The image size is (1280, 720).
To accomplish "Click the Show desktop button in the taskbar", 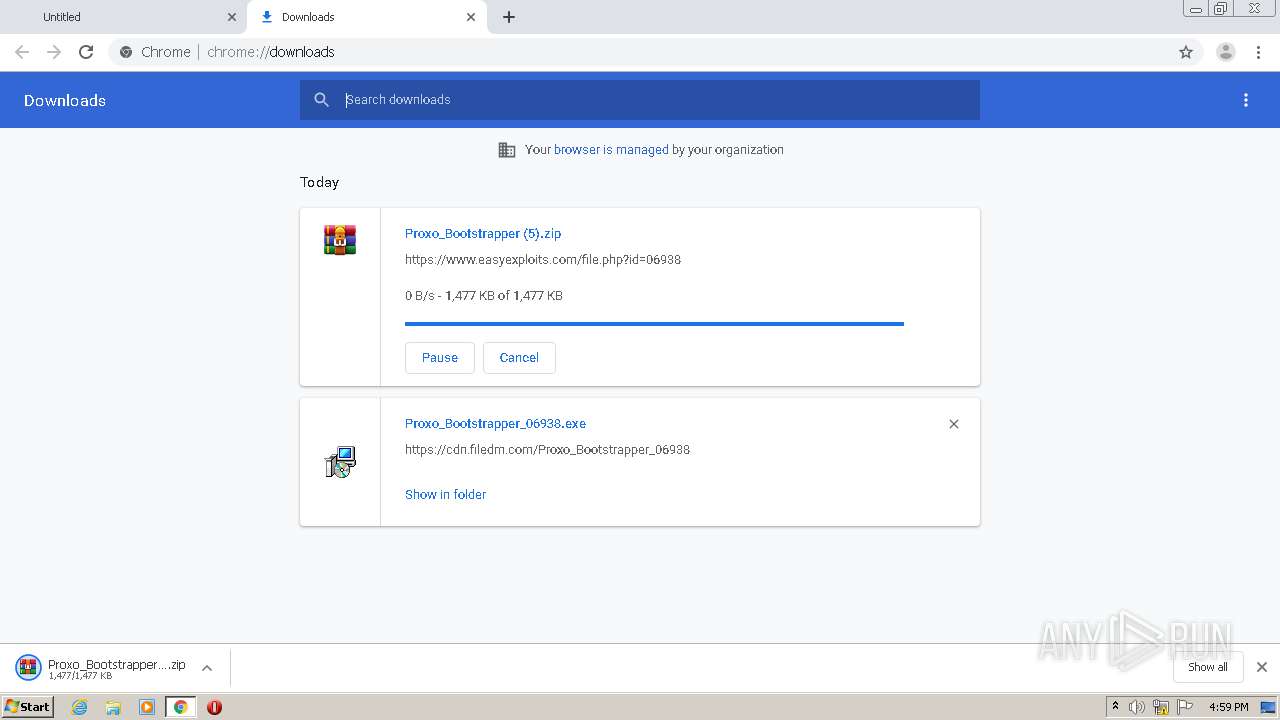I will click(x=1268, y=707).
